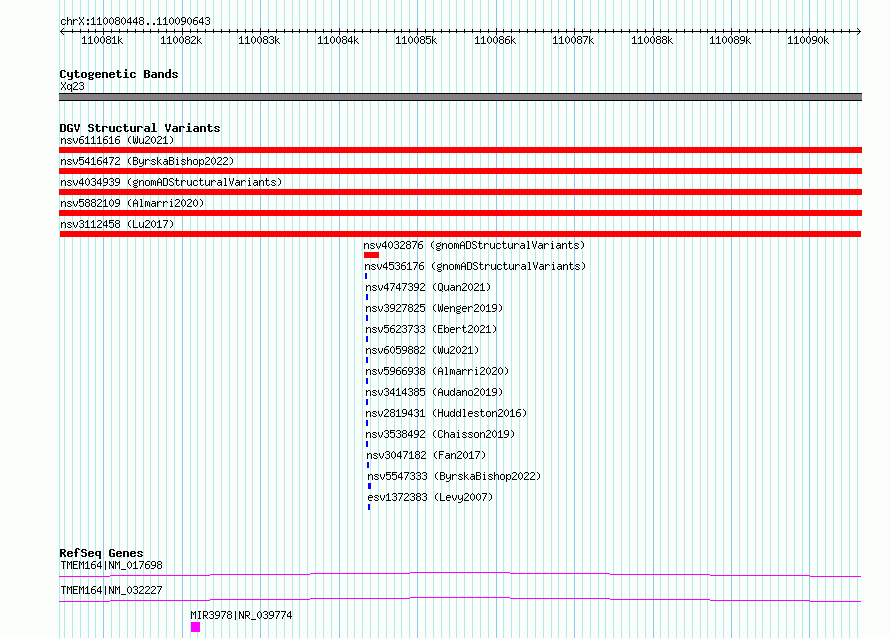Screen dimensions: 890x638
Task: Click the gray Xq23 band bar
Action: (x=460, y=97)
